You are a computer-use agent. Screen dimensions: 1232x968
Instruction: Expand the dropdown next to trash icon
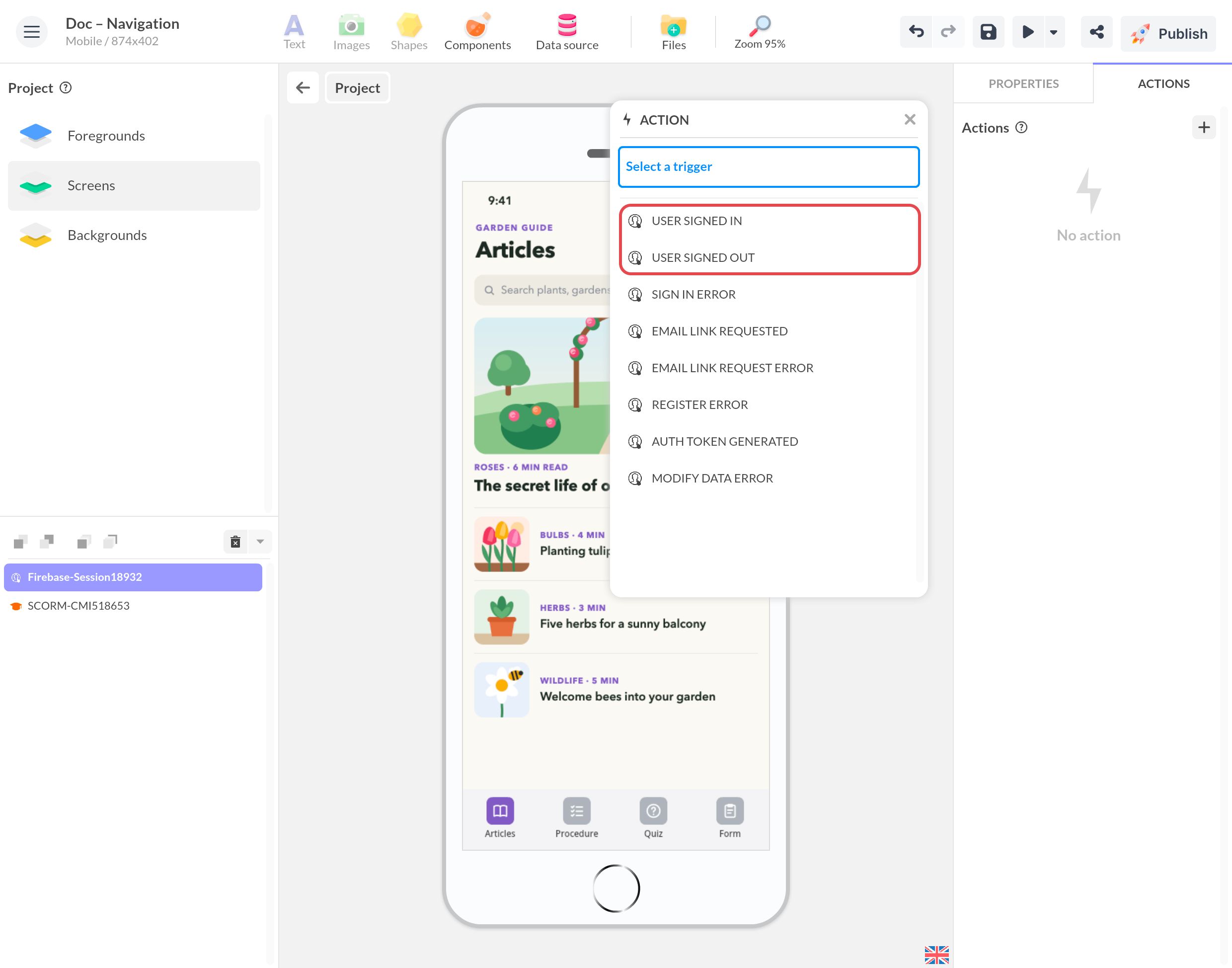click(x=260, y=542)
